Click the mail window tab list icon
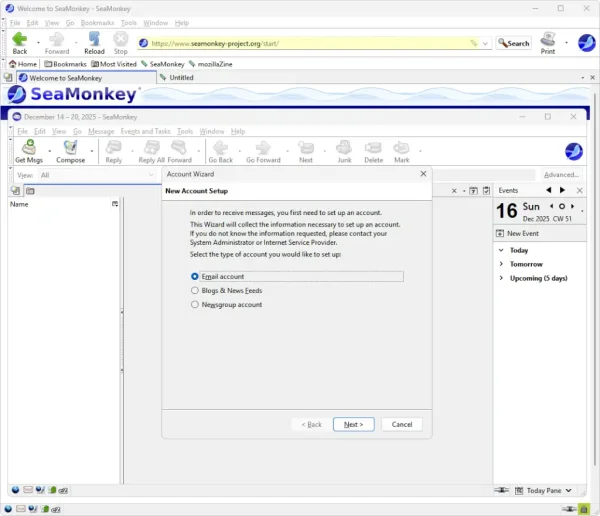 click(x=15, y=190)
